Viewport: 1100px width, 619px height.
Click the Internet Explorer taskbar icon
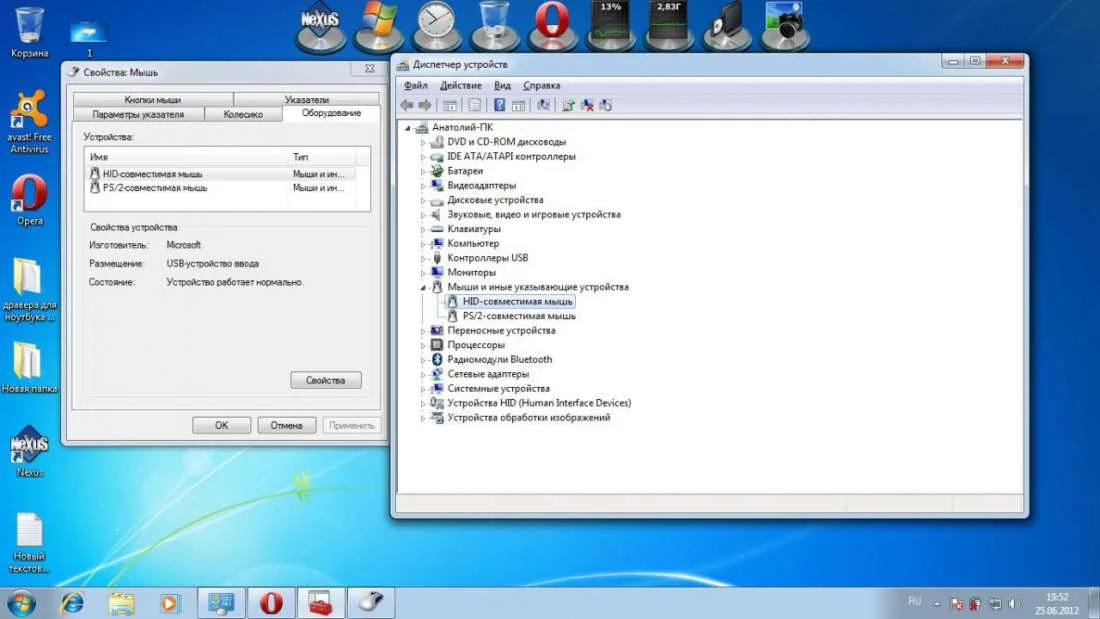[x=72, y=603]
